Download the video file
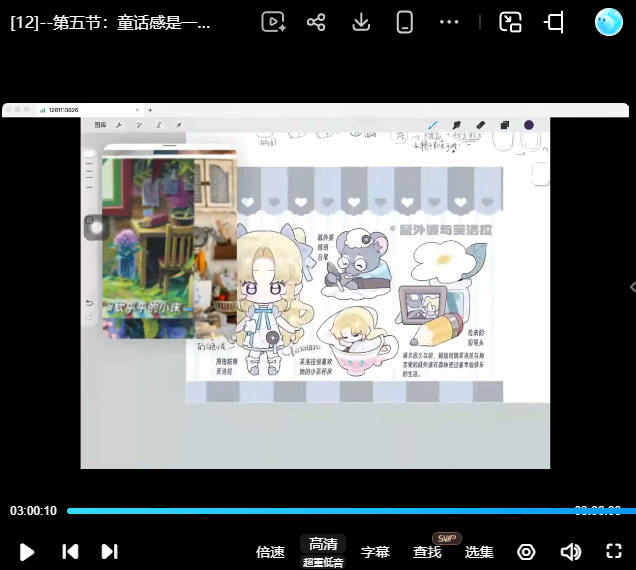Image resolution: width=636 pixels, height=570 pixels. pos(361,22)
